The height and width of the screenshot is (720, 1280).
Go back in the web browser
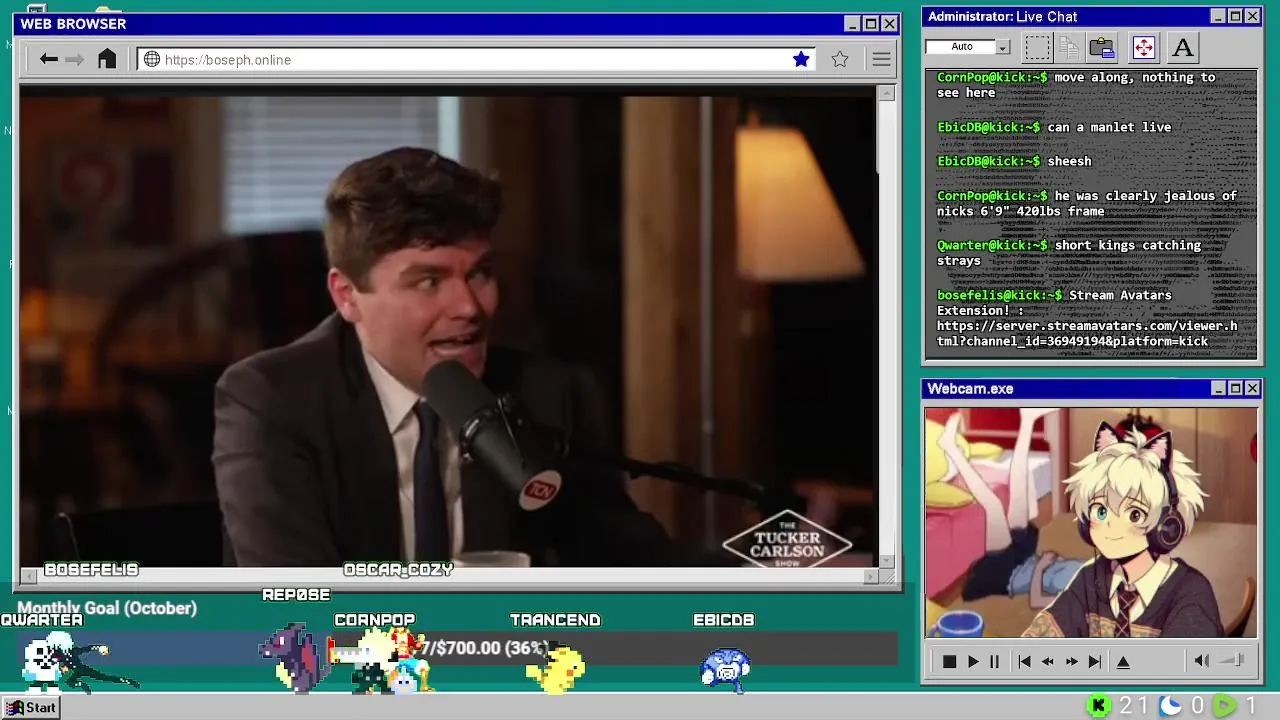48,59
